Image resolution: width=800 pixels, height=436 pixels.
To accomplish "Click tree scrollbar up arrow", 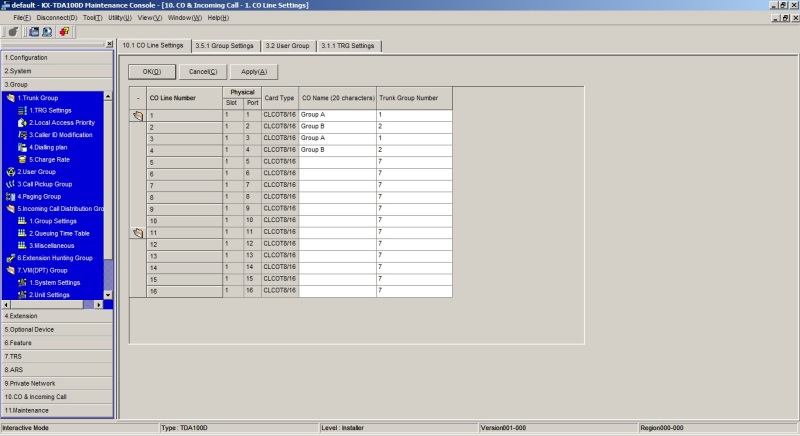I will 108,96.
